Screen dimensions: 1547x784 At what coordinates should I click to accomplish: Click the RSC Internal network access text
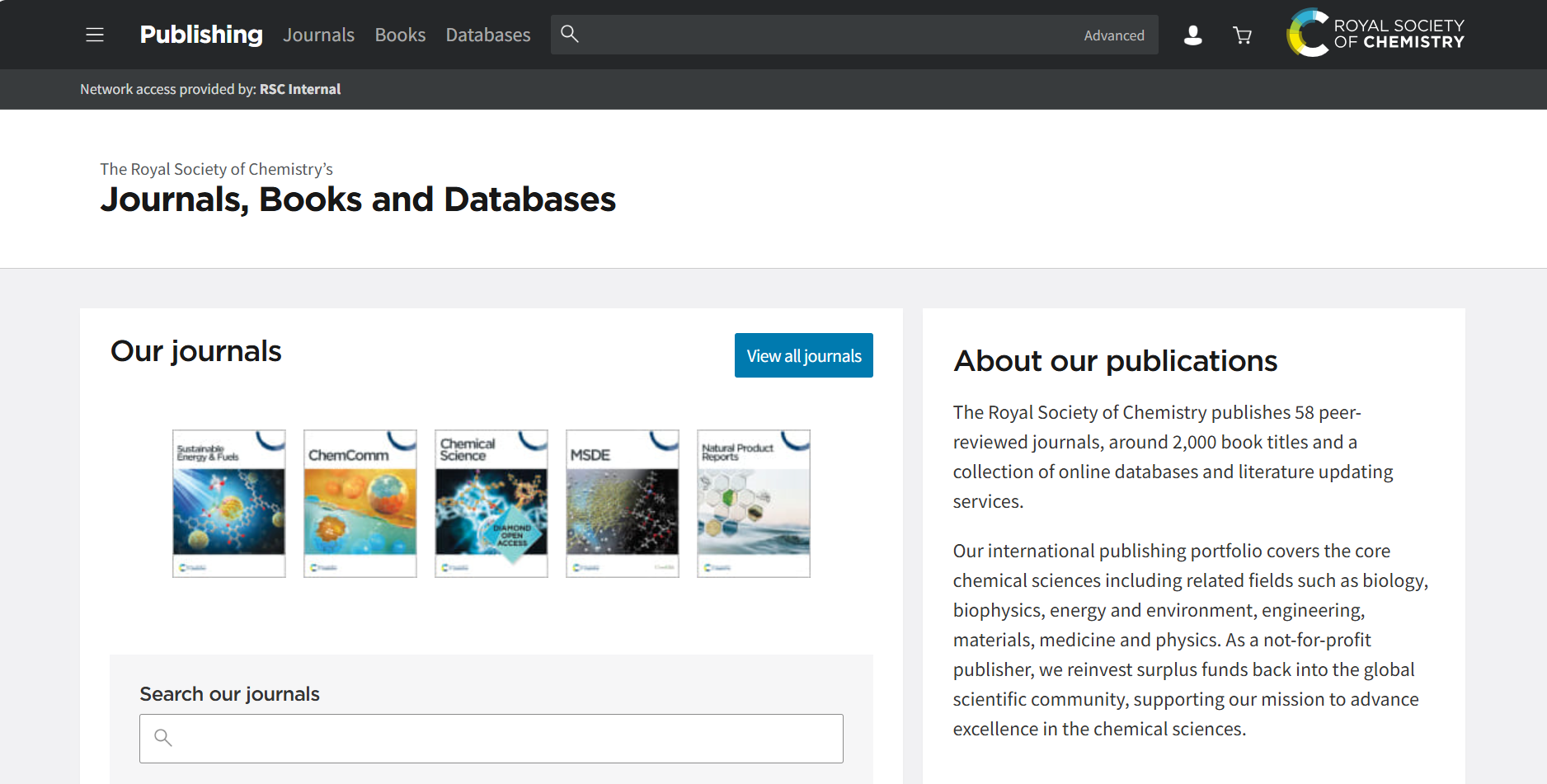(x=300, y=89)
